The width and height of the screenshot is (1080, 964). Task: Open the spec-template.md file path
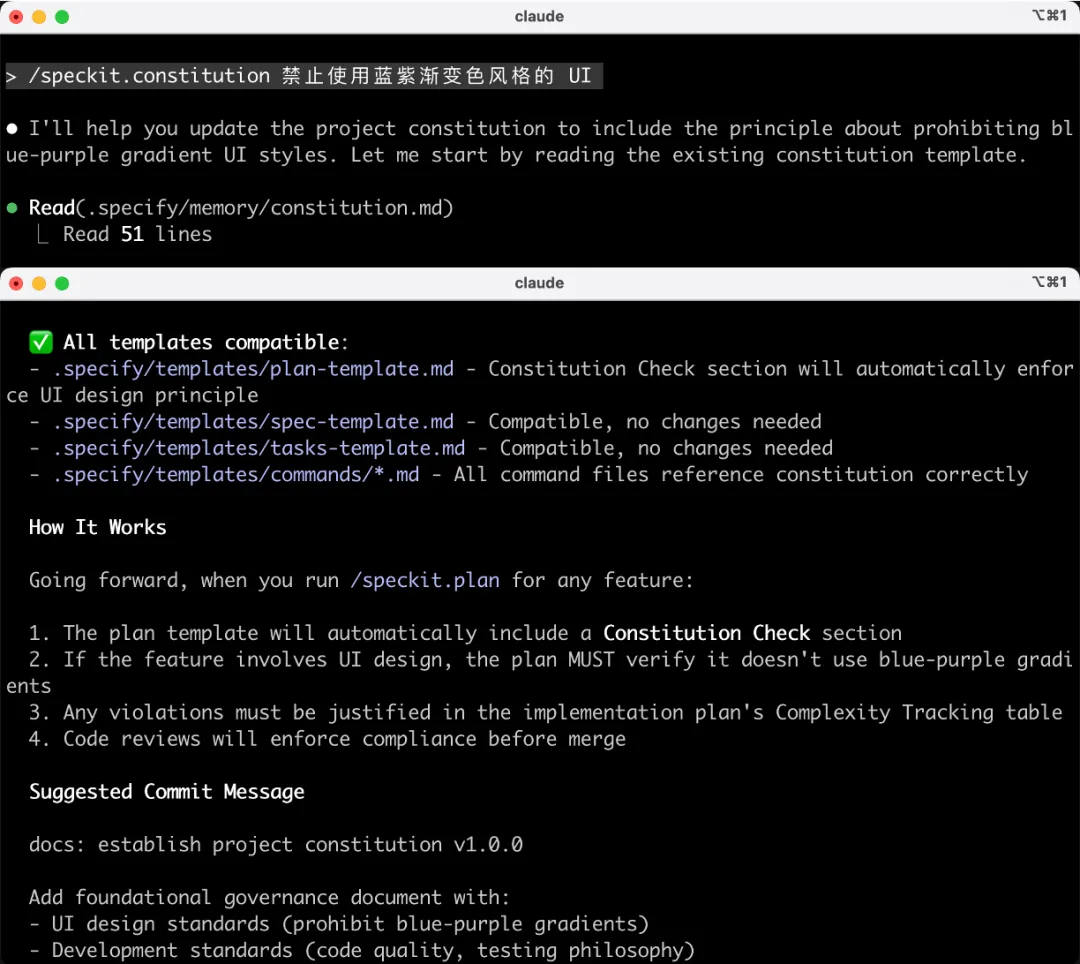pos(253,422)
